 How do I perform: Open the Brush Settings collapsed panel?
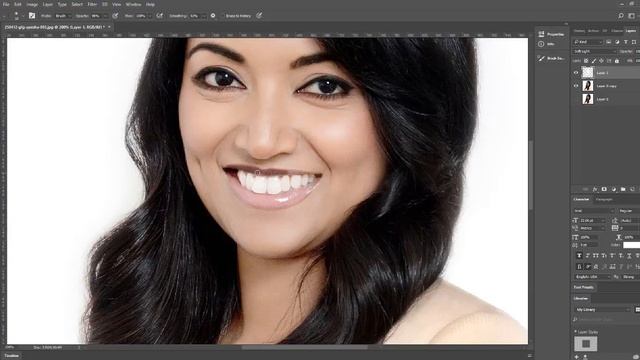552,59
